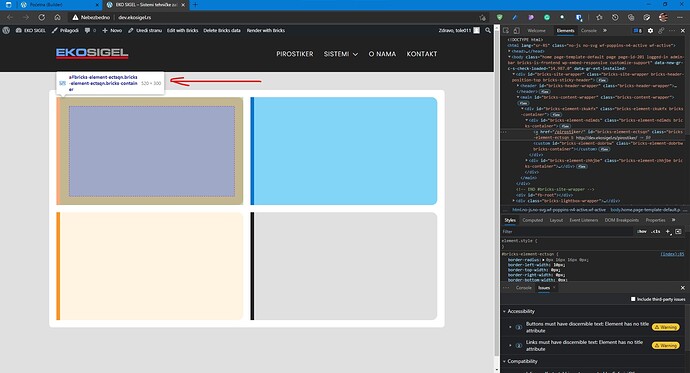Toggle the :hov element state panel
The image size is (690, 373).
pos(642,231)
